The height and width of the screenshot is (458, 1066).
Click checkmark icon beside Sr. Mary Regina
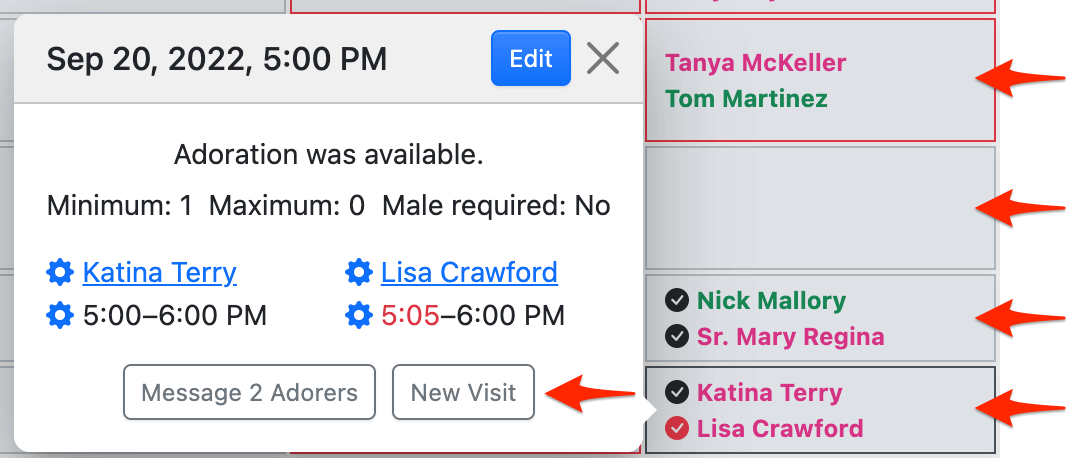coord(677,337)
